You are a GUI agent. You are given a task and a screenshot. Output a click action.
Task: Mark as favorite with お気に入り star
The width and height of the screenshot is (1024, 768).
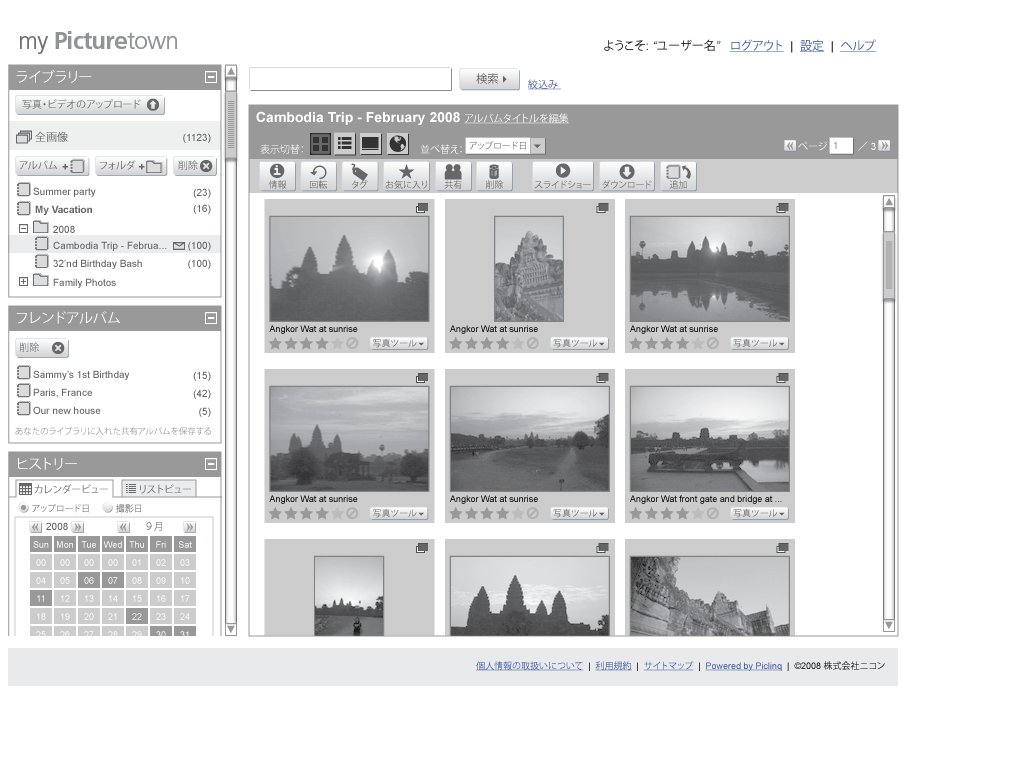click(x=406, y=176)
